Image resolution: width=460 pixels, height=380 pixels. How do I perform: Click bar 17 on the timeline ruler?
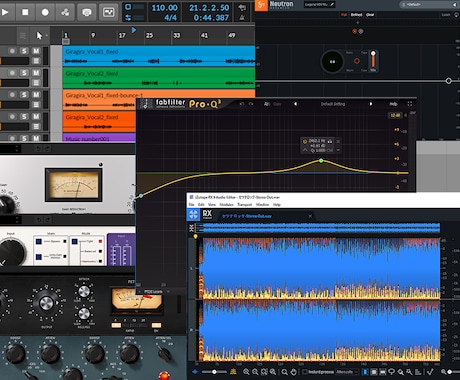tap(122, 35)
